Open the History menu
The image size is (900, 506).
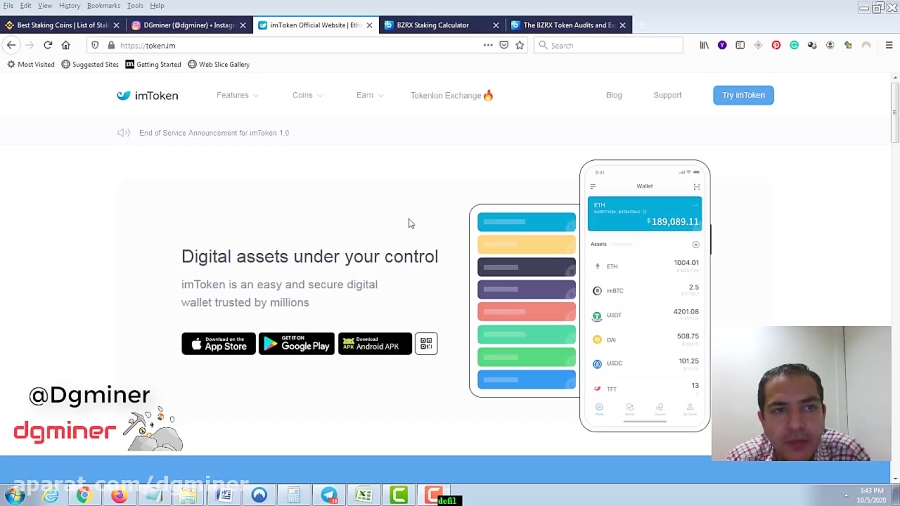(69, 6)
